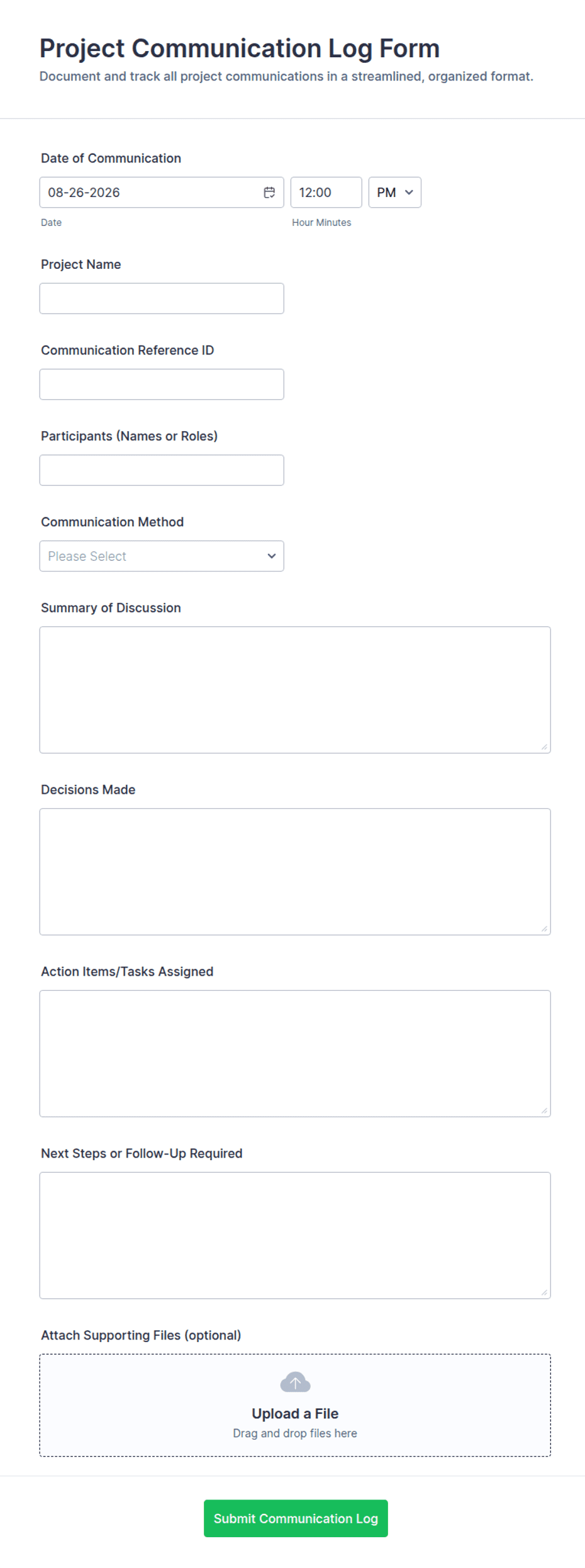Viewport: 585px width, 1568px height.
Task: Click the Next Steps textarea resize handle
Action: click(x=544, y=1292)
